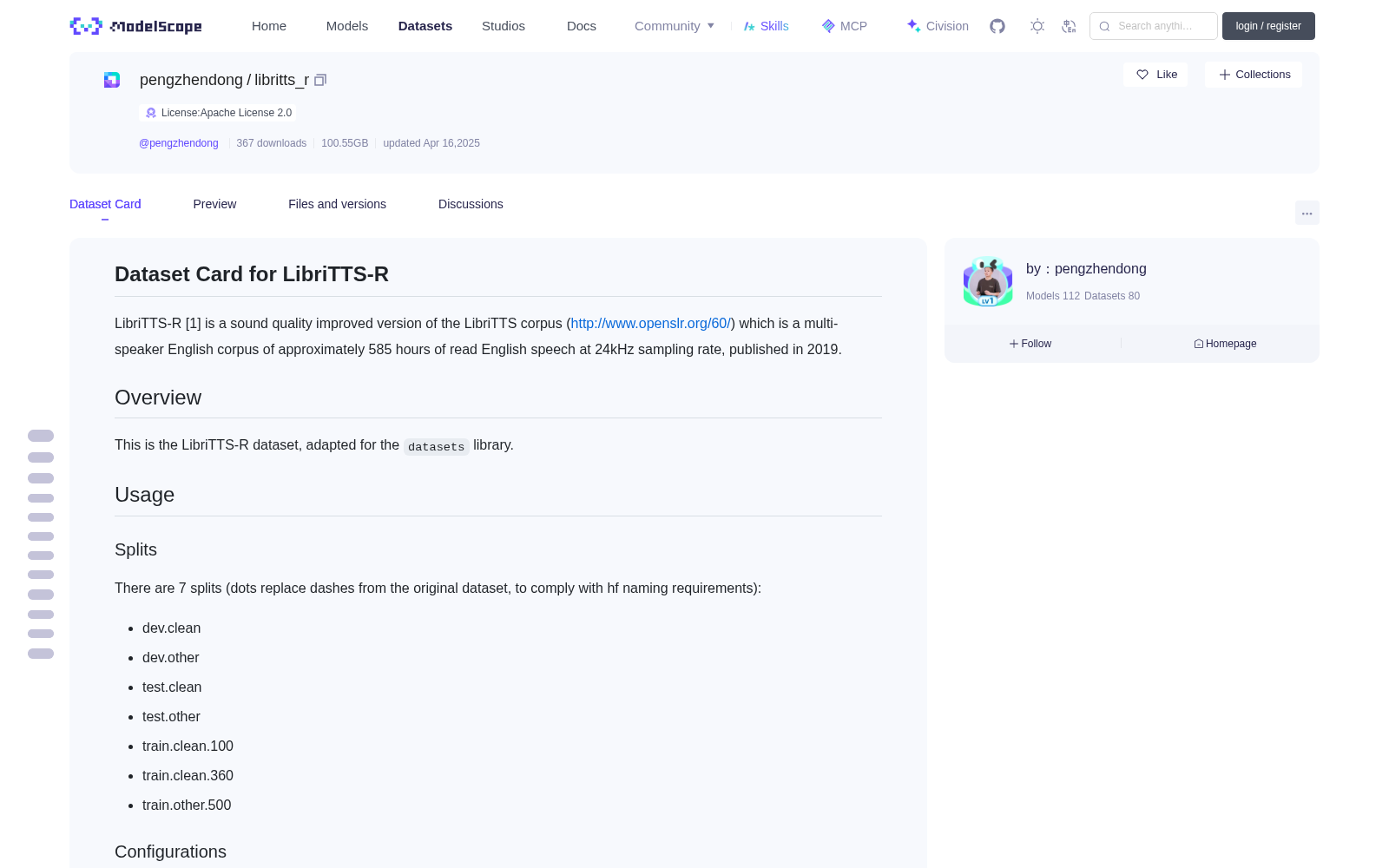Open the Studios section
This screenshot has width=1389, height=868.
pos(504,26)
